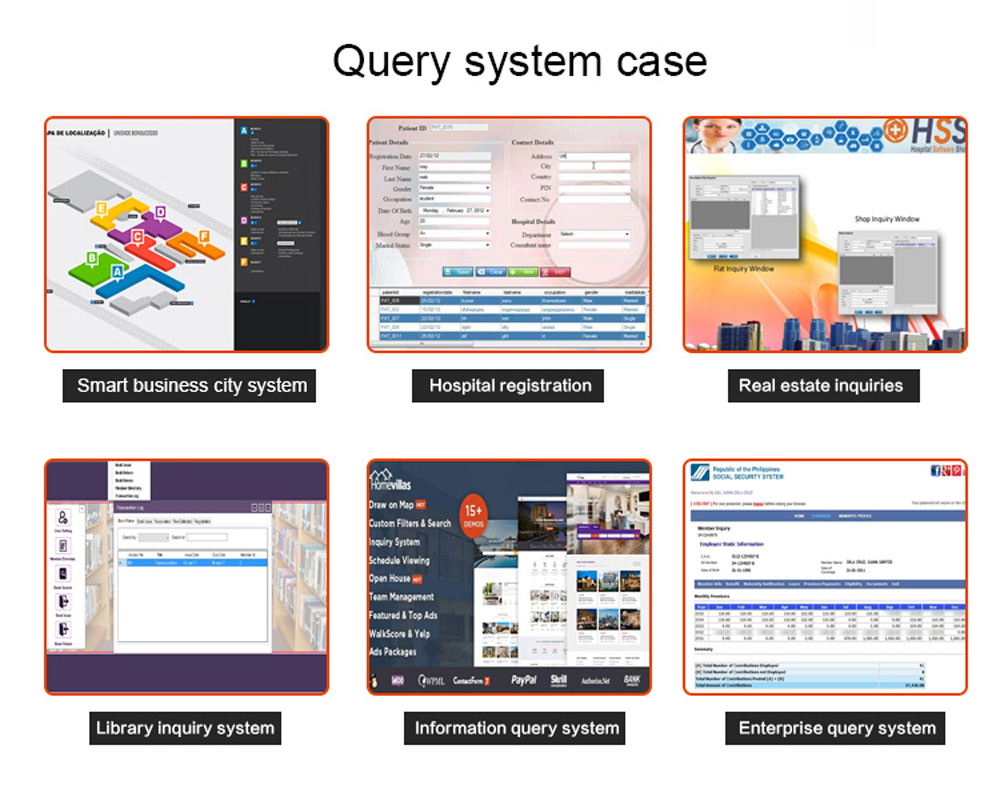
Task: Click the Facebook icon on SSS page
Action: click(x=936, y=470)
